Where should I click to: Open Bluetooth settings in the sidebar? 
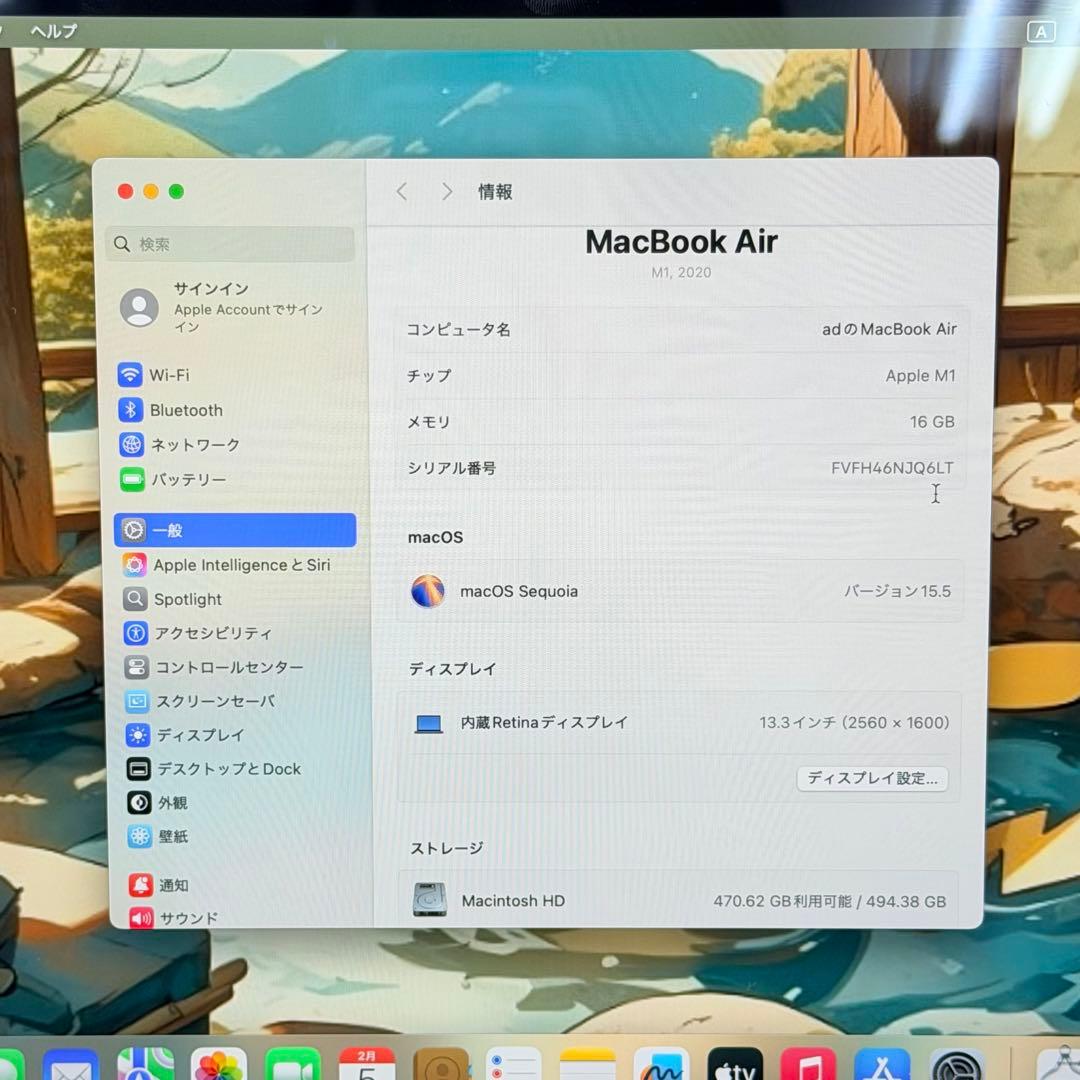(185, 410)
